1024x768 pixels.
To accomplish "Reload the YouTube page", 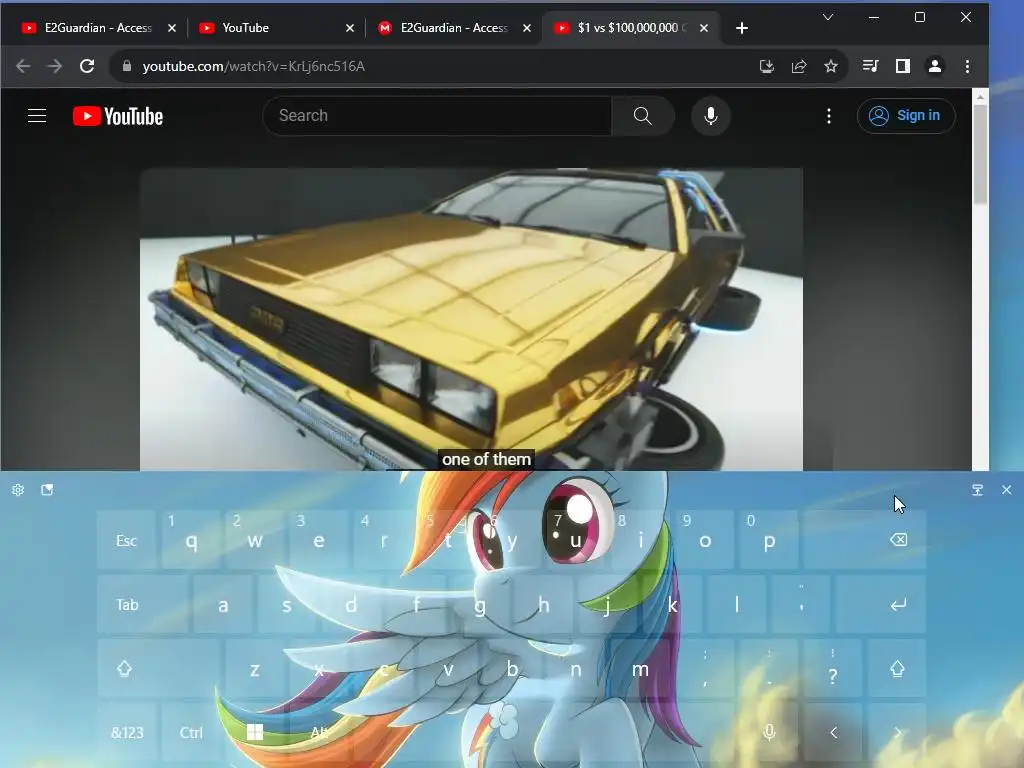I will [x=87, y=66].
